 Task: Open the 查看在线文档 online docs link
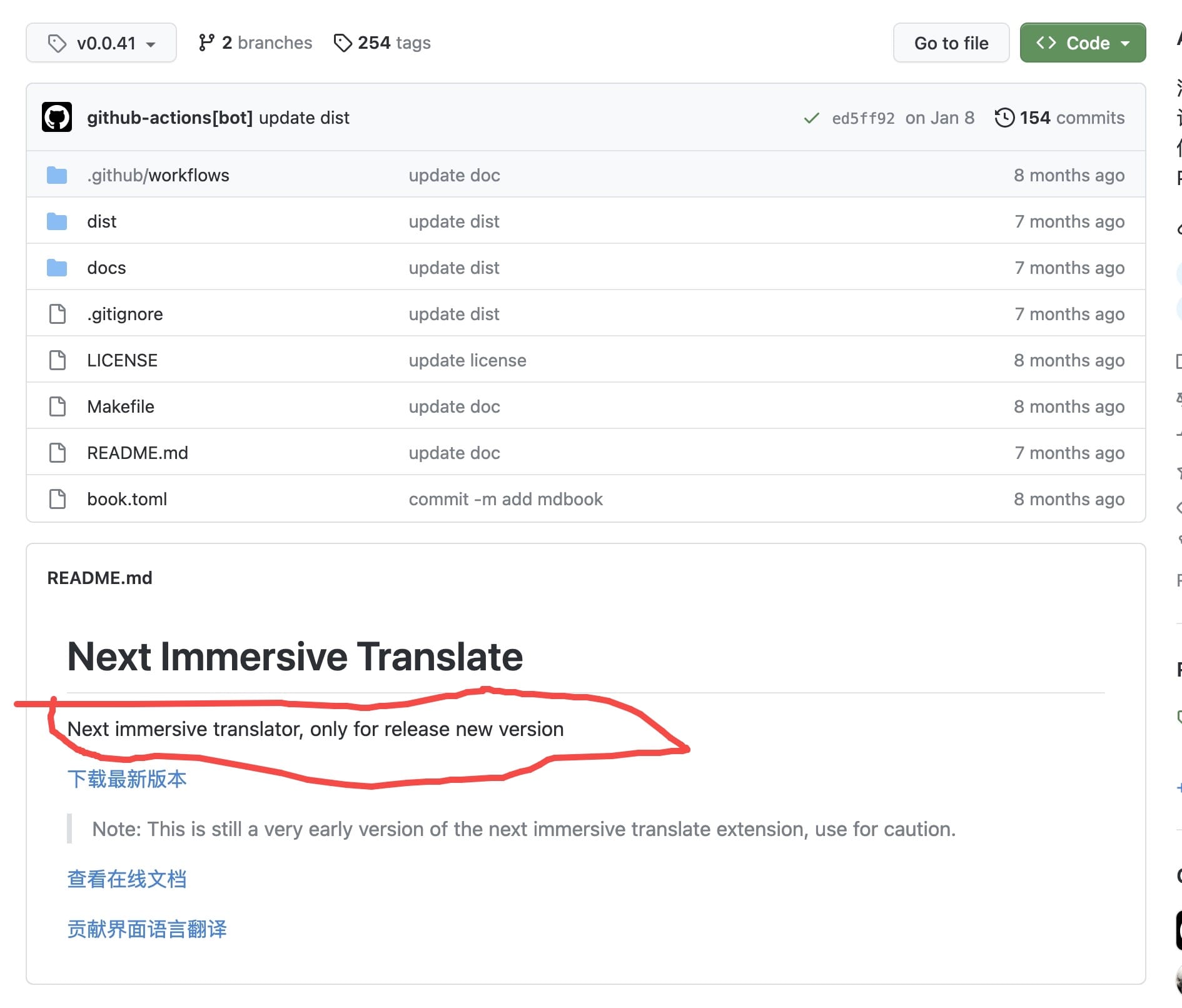pyautogui.click(x=127, y=879)
